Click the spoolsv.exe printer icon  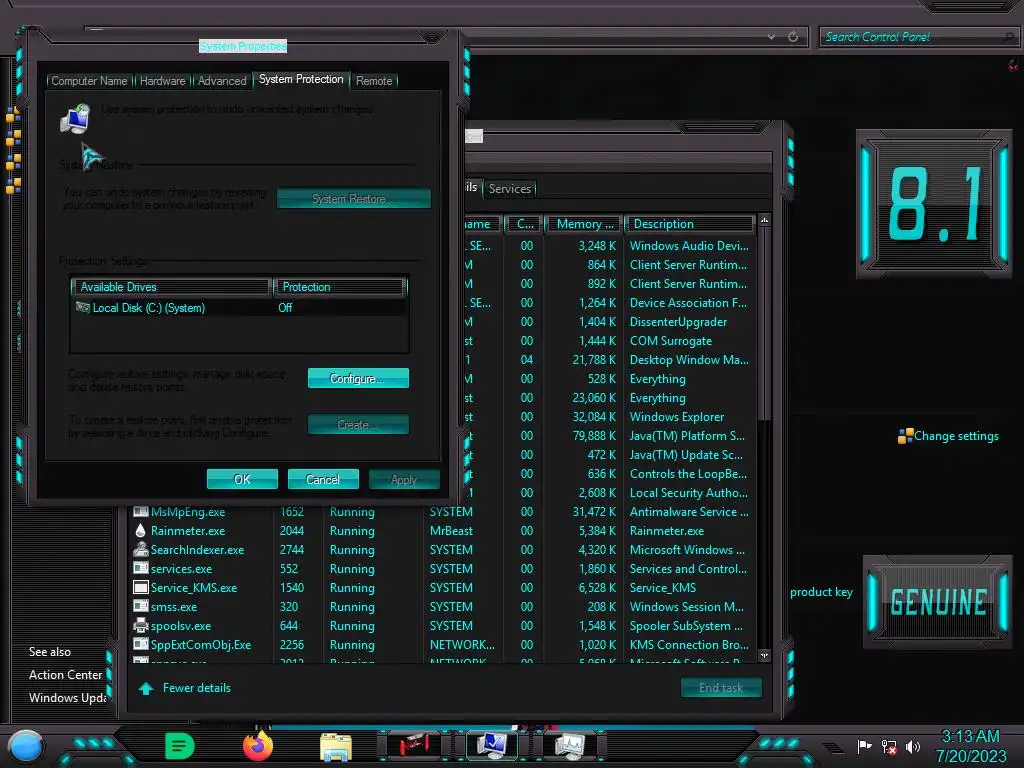(x=140, y=626)
